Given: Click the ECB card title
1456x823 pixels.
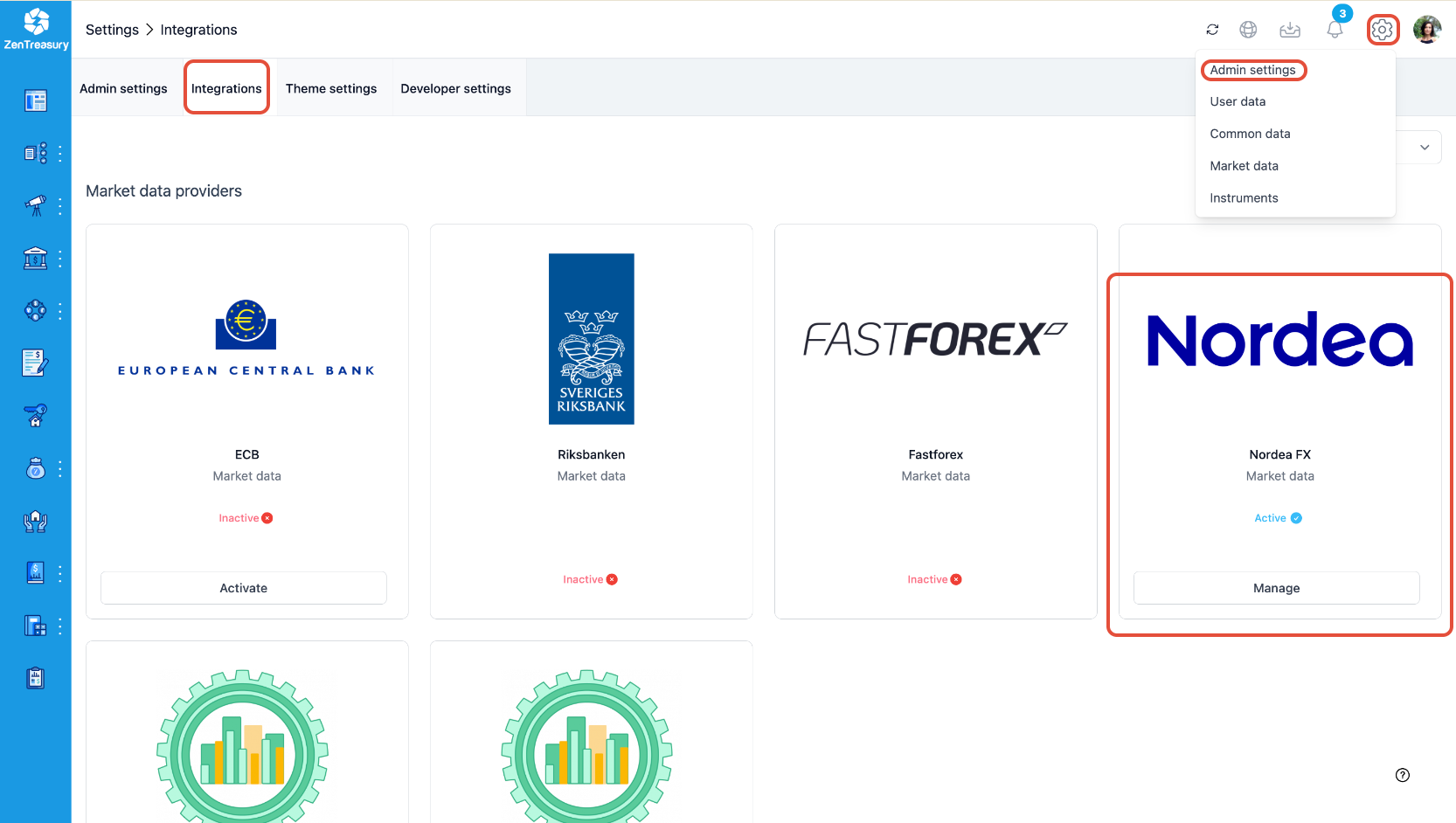Looking at the screenshot, I should point(247,454).
